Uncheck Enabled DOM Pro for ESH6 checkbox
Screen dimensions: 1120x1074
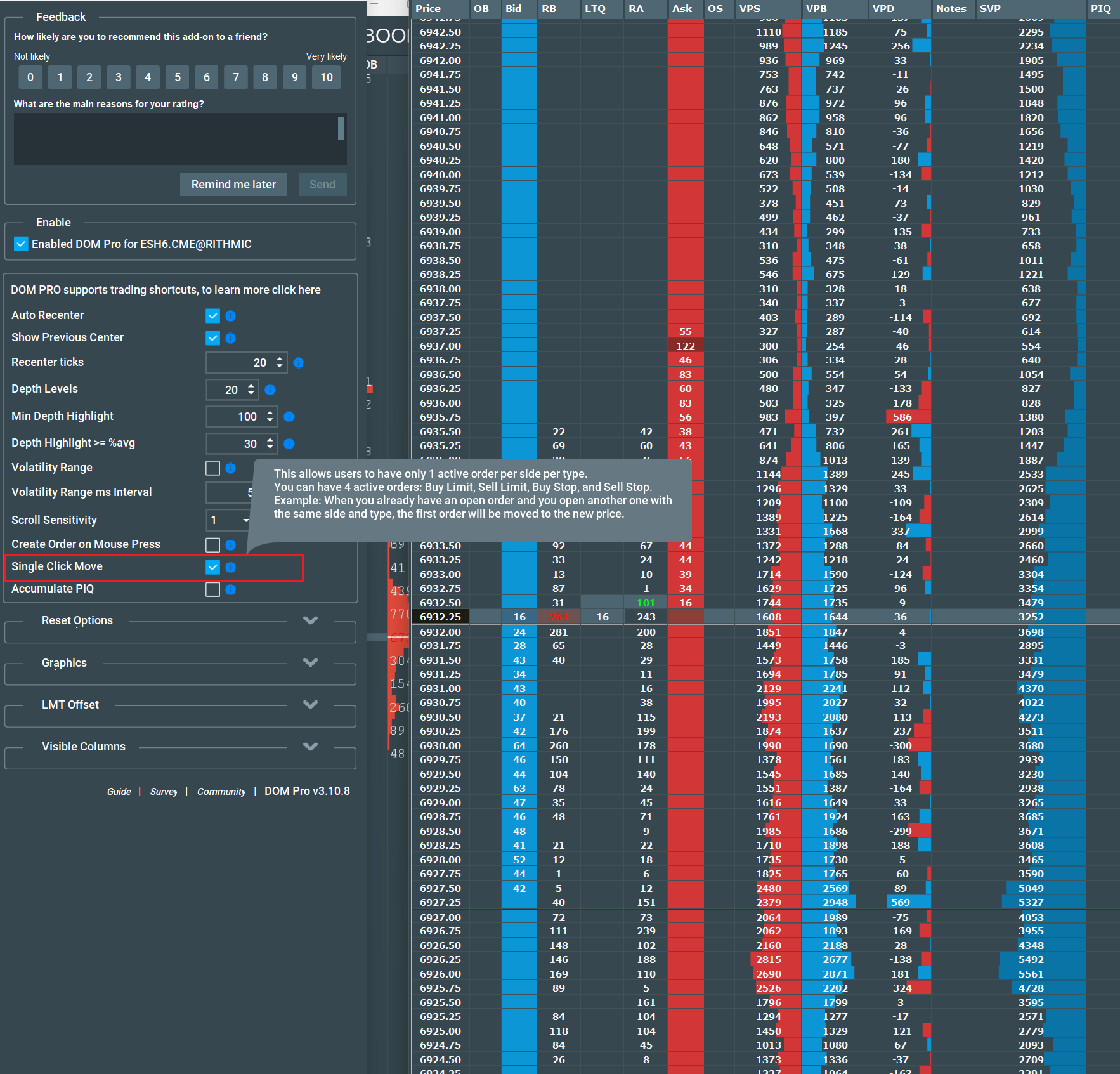21,244
